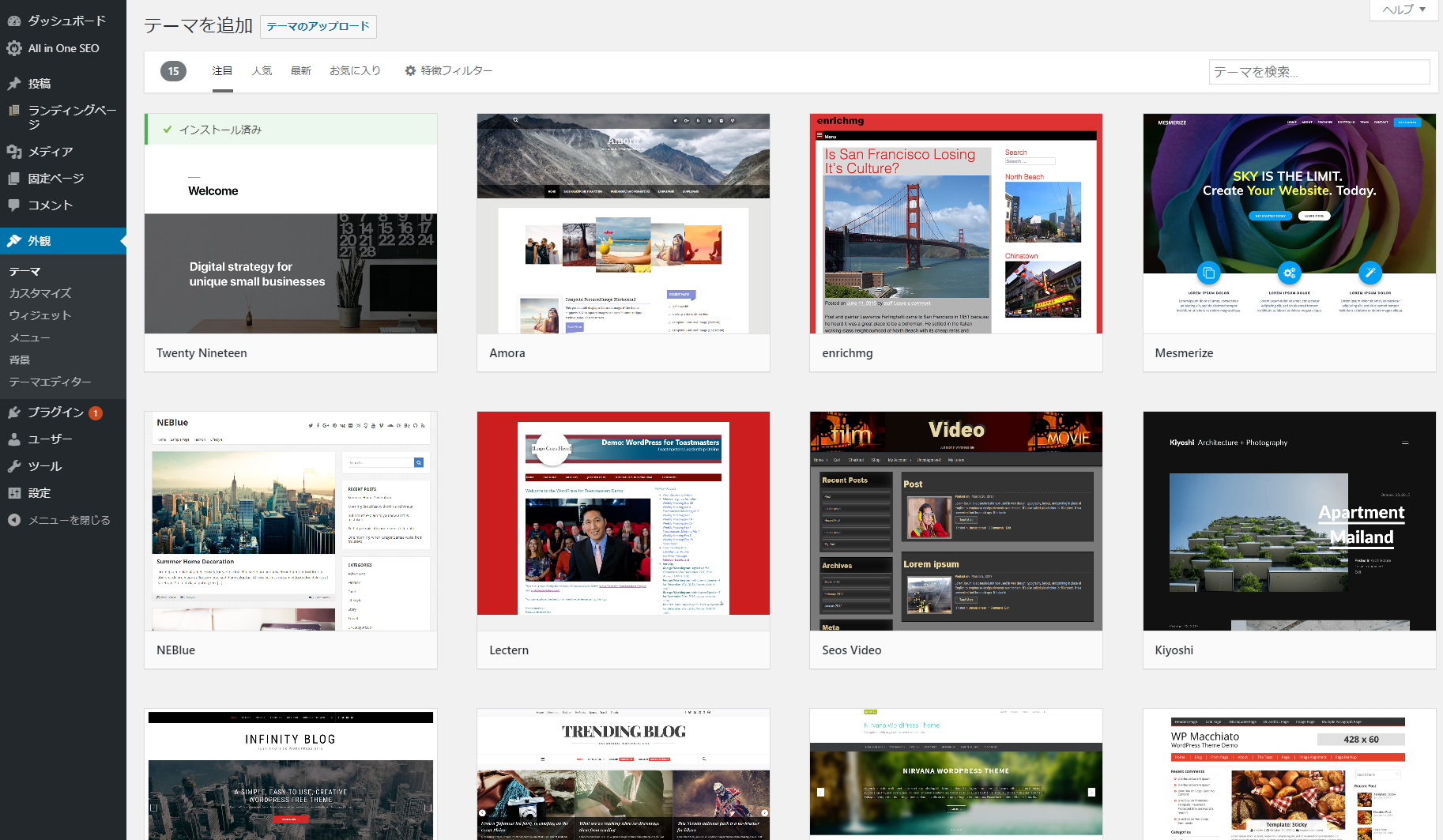This screenshot has height=840, width=1443.
Task: Expand the Help dropdown tab
Action: click(1403, 9)
